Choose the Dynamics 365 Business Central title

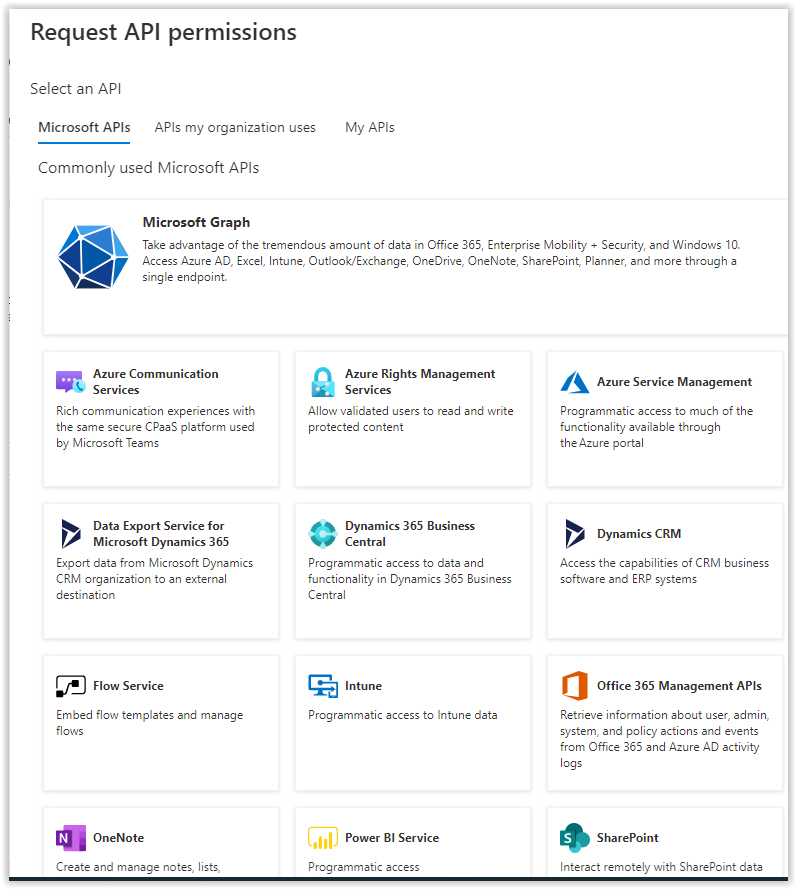(x=409, y=534)
